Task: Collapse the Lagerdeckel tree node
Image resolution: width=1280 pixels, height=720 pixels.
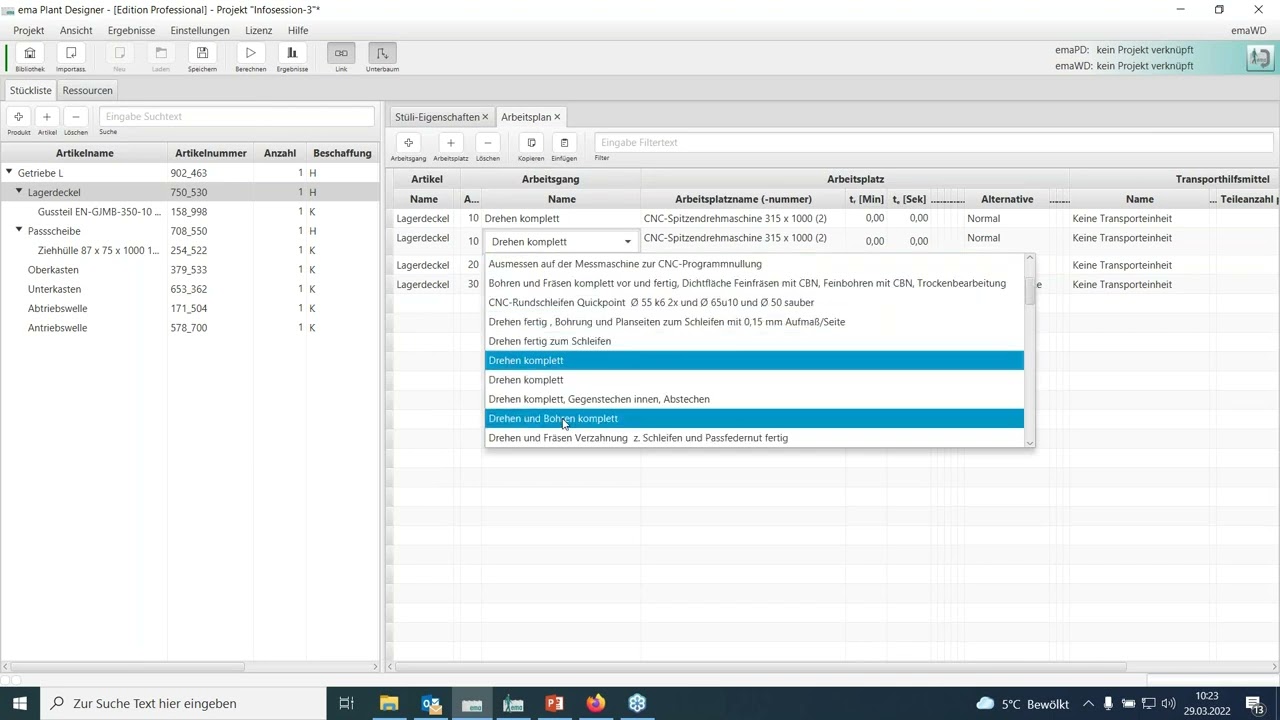Action: coord(19,191)
